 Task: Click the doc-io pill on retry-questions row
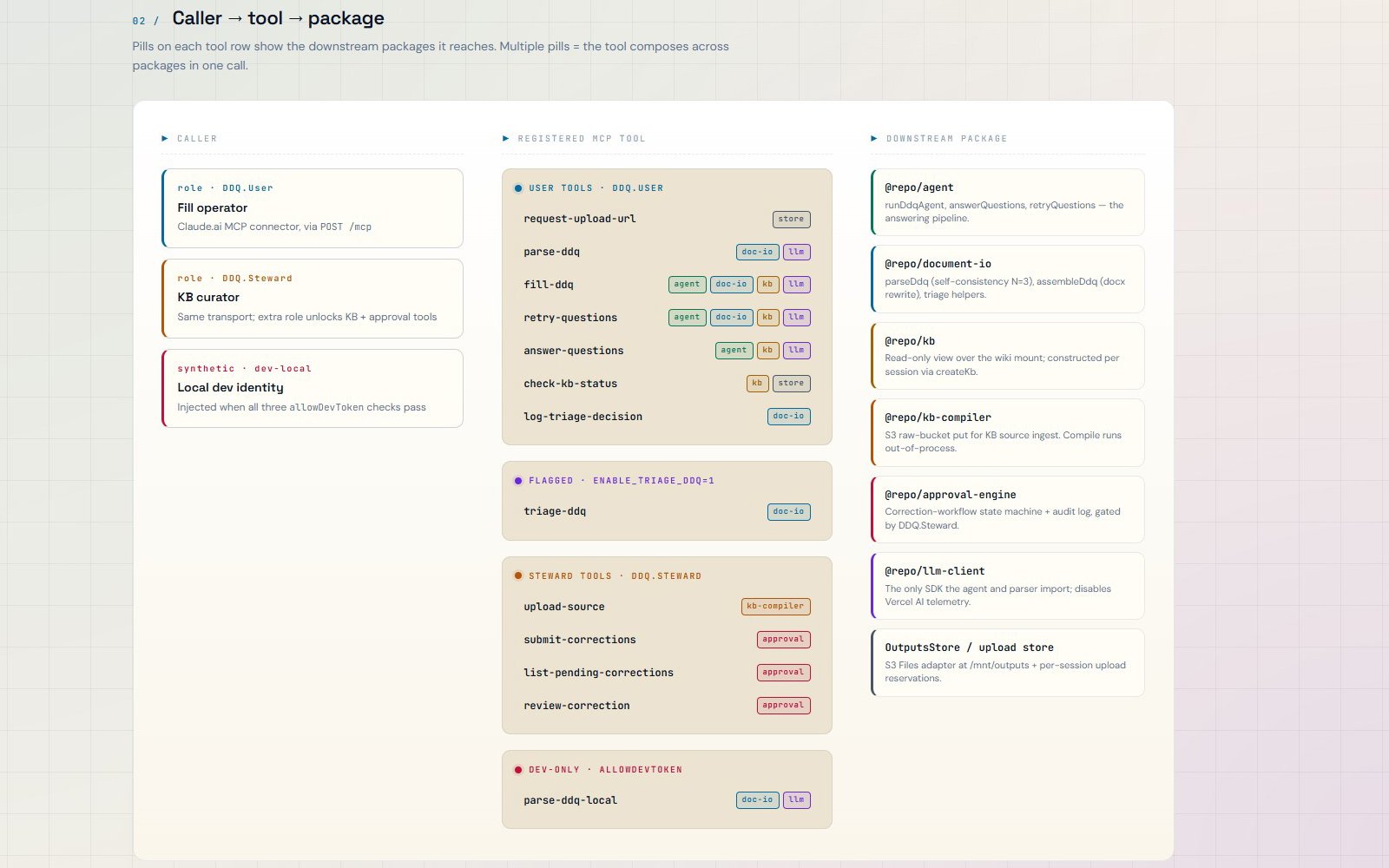point(731,318)
